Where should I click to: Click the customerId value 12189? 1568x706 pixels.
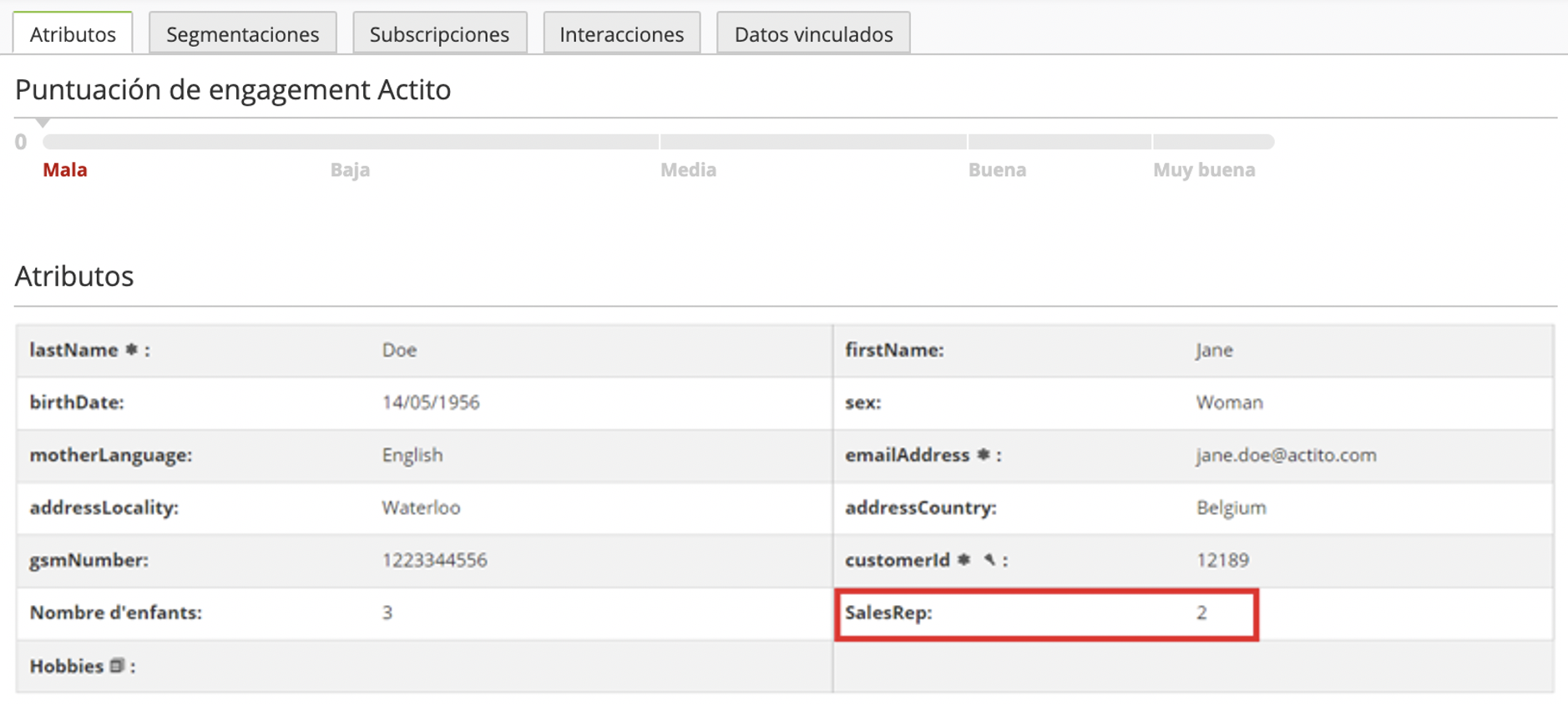pyautogui.click(x=1222, y=560)
